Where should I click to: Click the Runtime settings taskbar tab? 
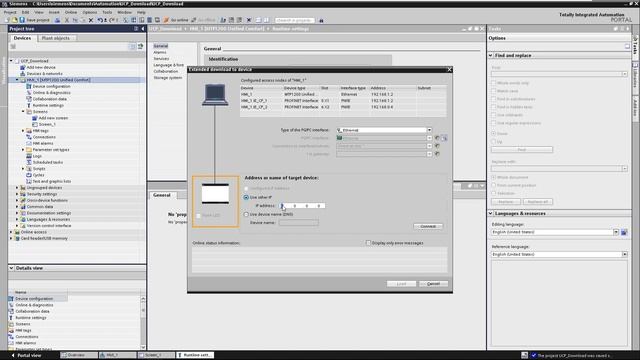(x=195, y=355)
